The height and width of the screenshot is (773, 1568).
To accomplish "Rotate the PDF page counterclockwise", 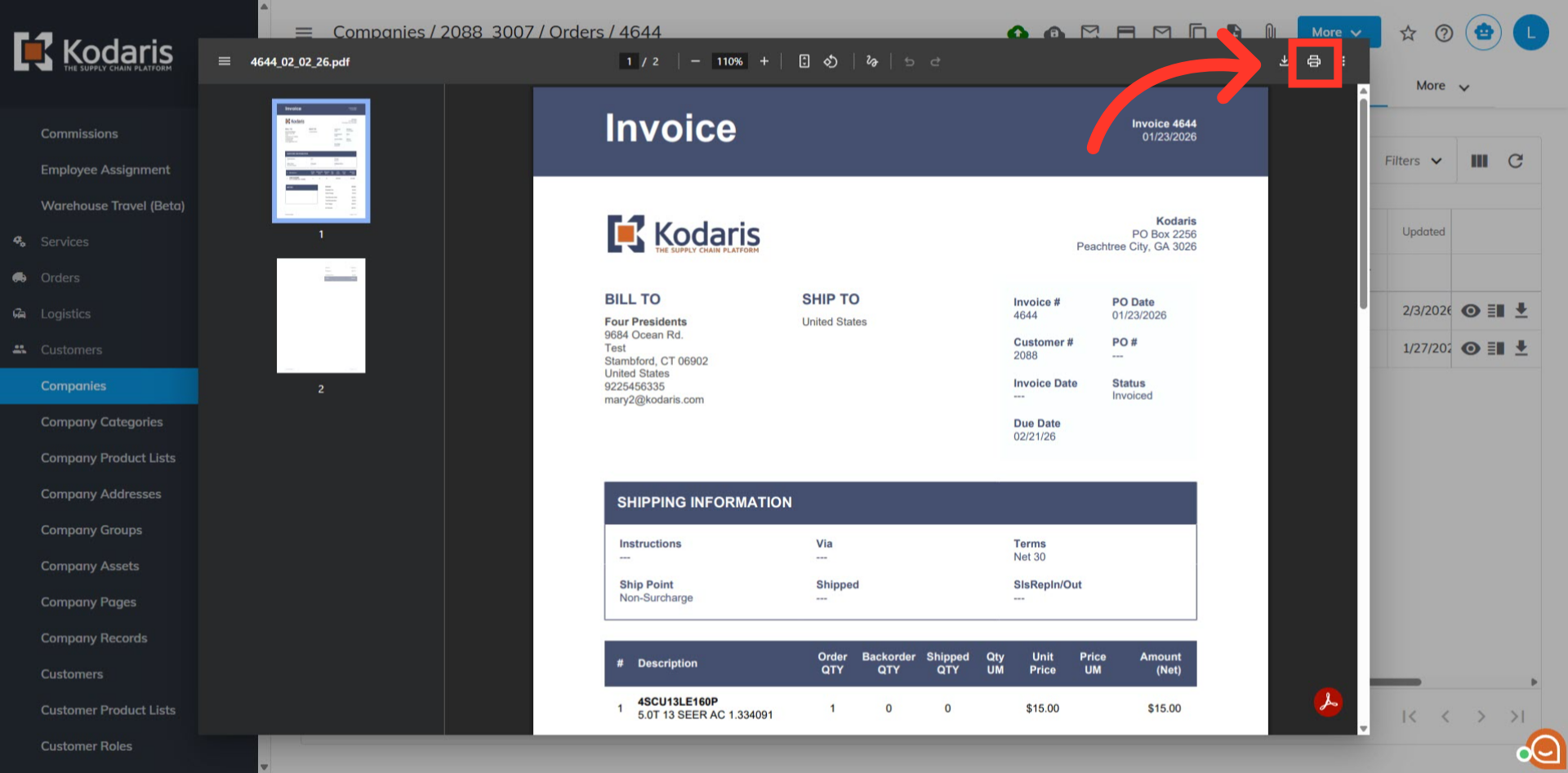I will pos(831,61).
